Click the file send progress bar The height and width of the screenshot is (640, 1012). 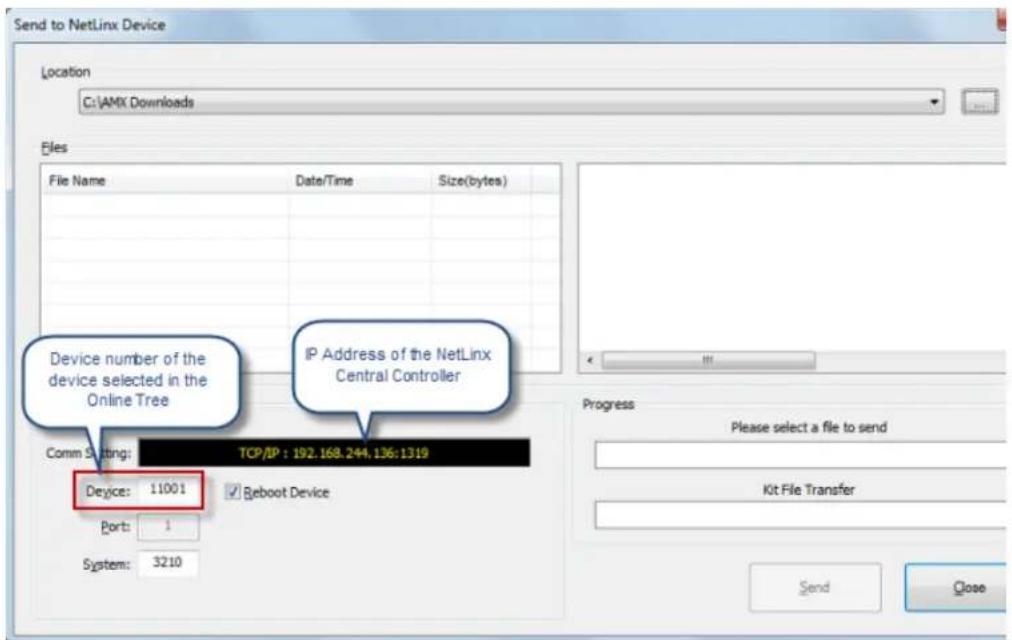800,455
